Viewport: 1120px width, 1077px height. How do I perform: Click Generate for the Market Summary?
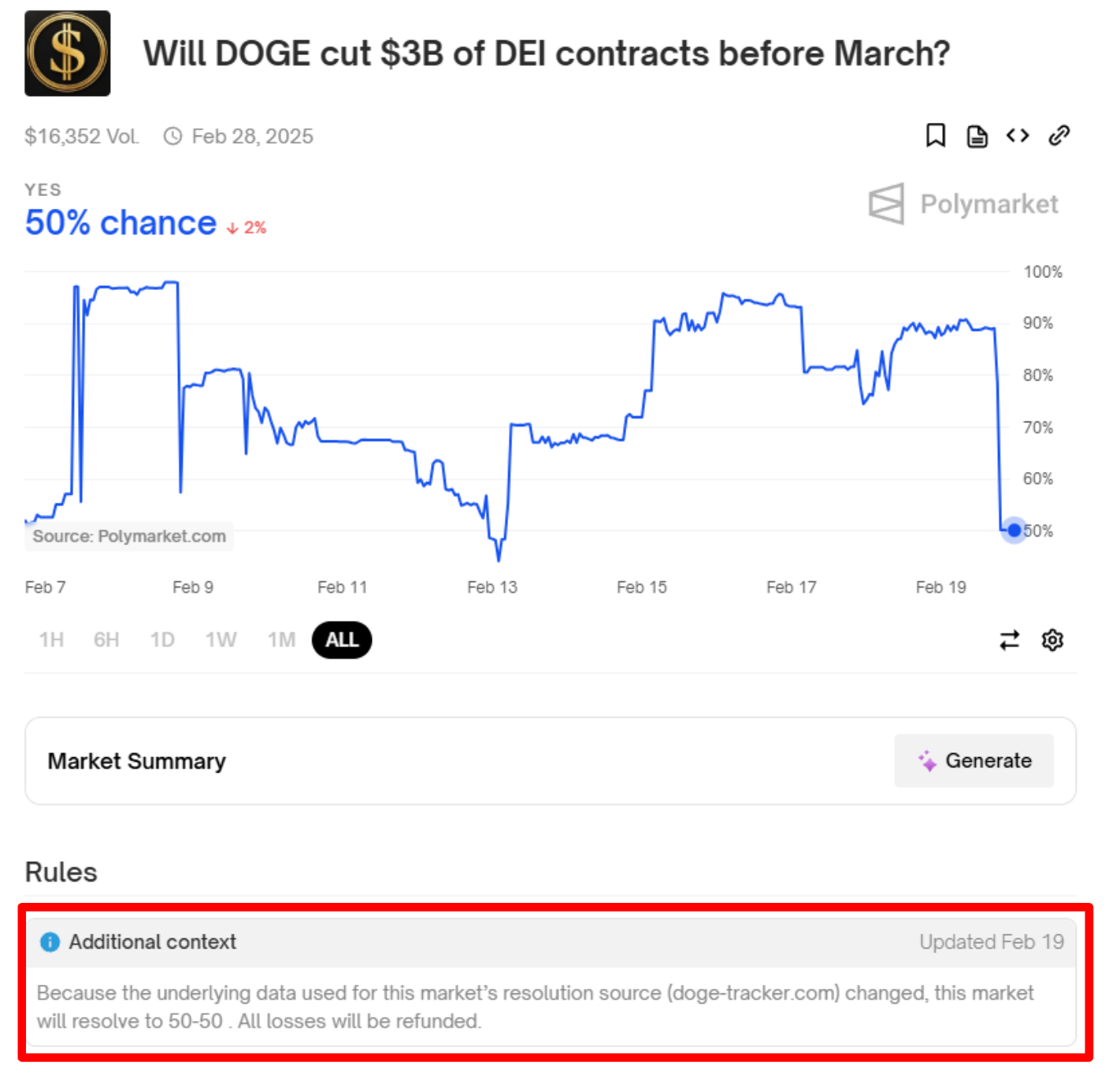pos(974,761)
